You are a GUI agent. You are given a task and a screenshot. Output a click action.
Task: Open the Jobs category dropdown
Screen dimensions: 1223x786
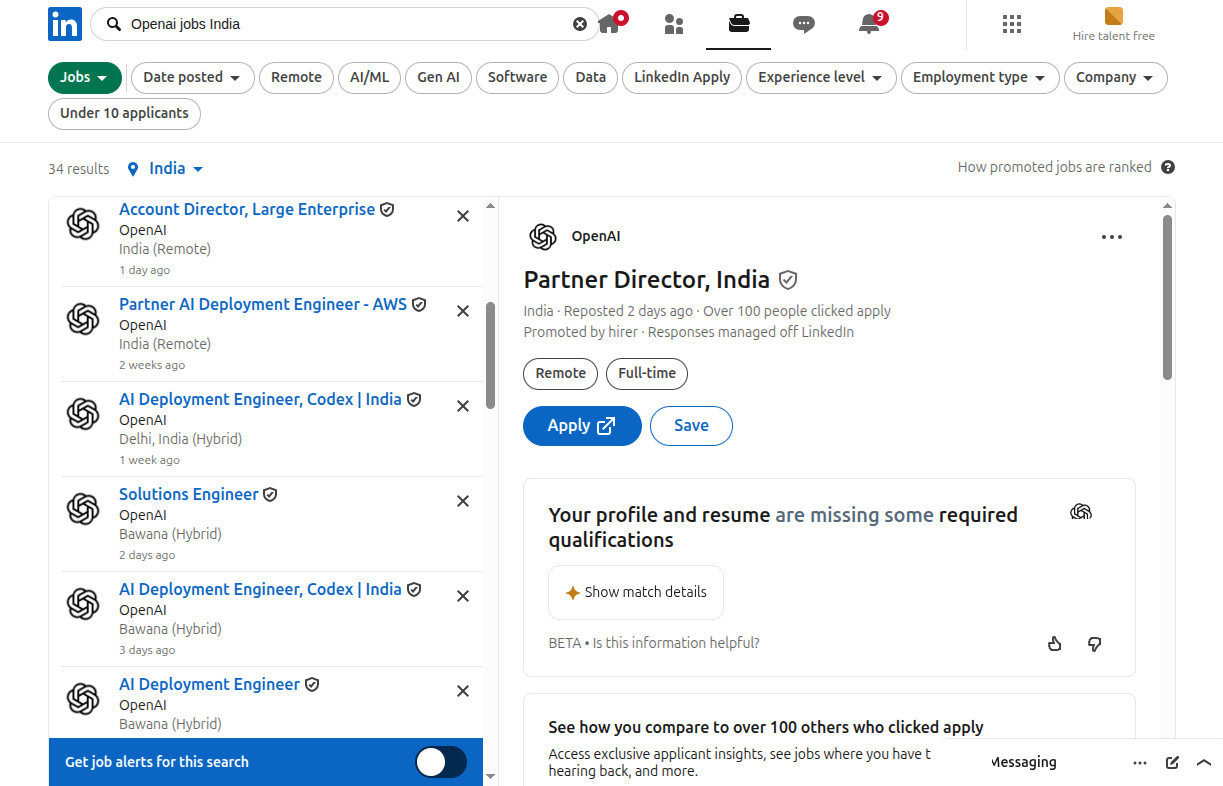pos(85,77)
